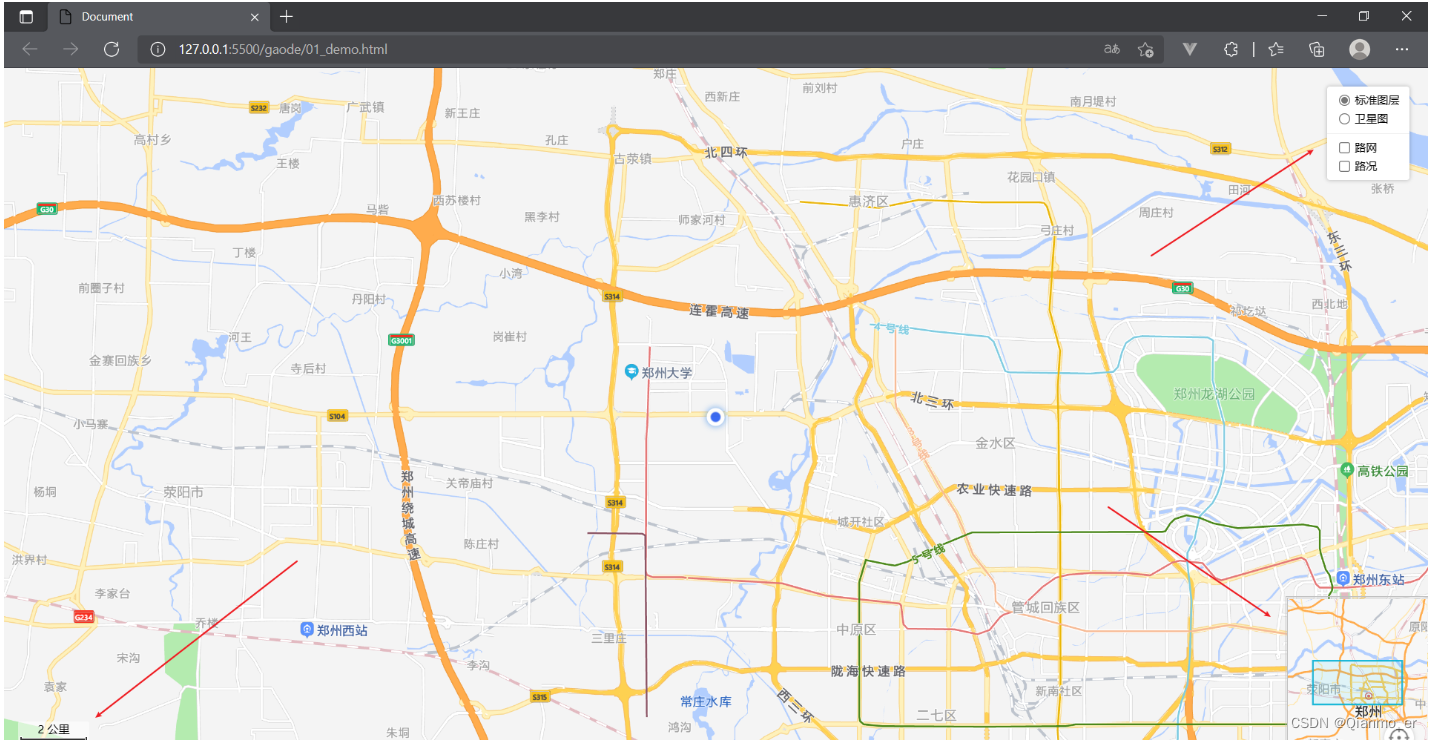Open the Vue devtools extension icon

pos(1190,49)
